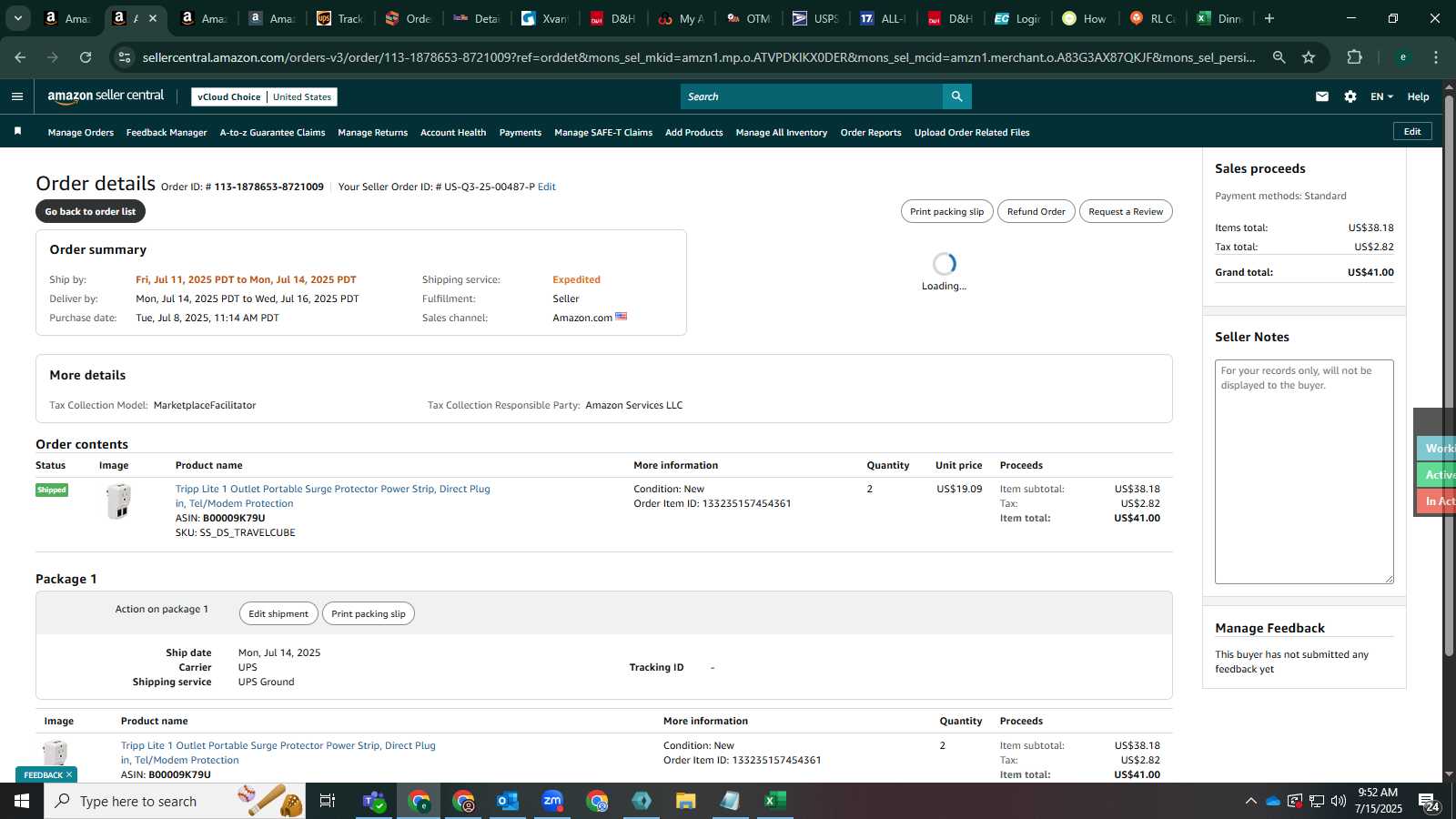The image size is (1456, 819).
Task: Open the Windows Start menu
Action: click(22, 801)
